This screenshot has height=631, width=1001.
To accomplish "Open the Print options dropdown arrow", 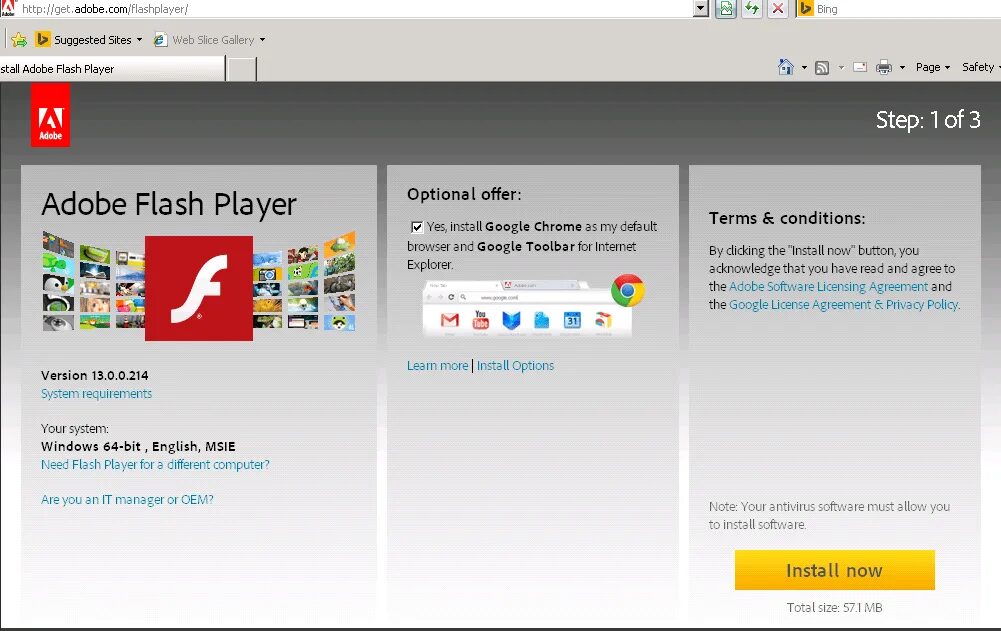I will (902, 67).
